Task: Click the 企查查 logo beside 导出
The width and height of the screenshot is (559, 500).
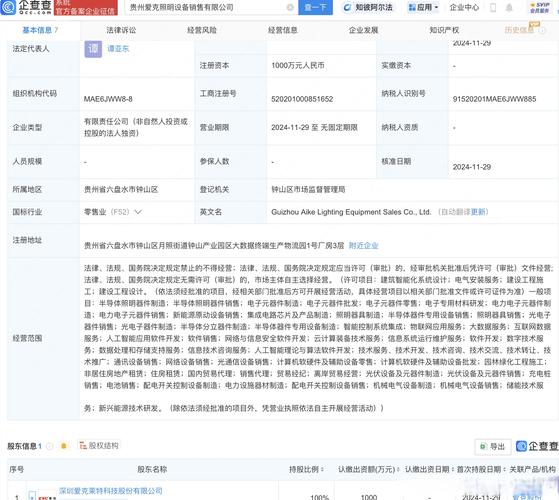Action: coord(537,446)
